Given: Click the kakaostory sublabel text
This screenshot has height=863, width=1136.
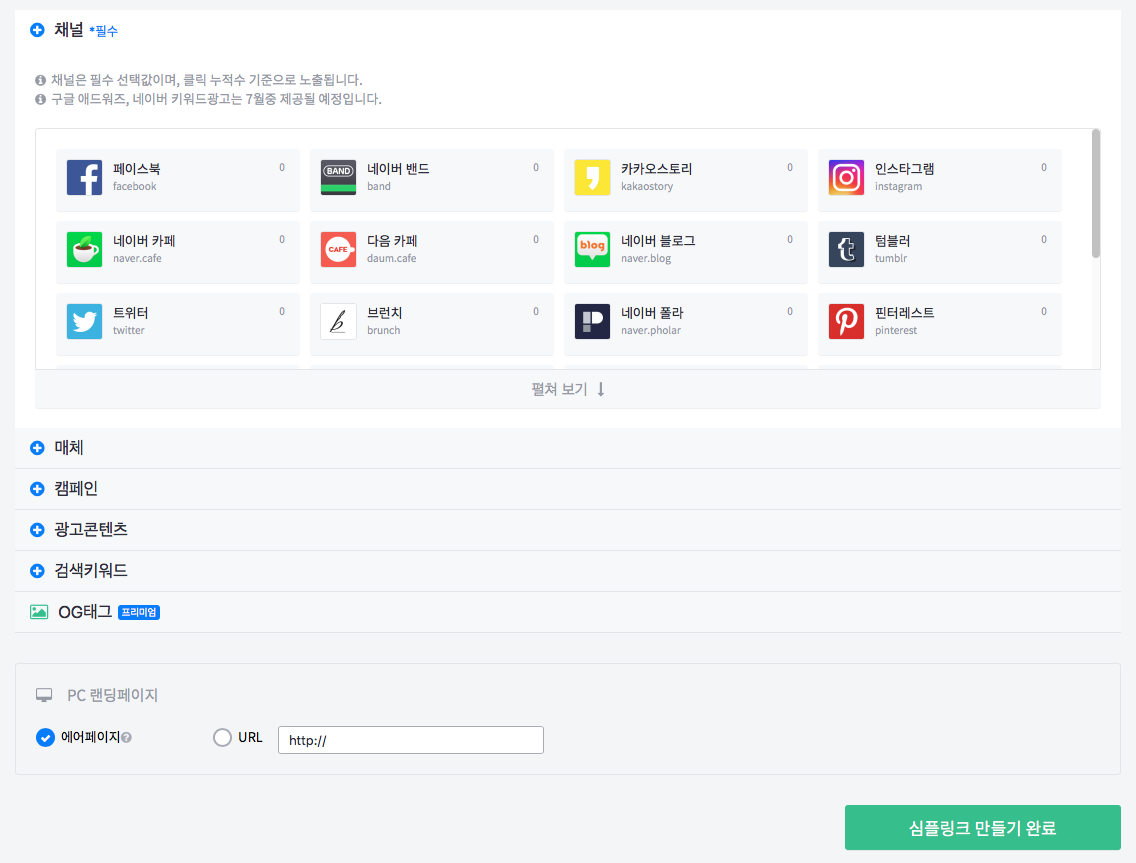Looking at the screenshot, I should click(x=647, y=186).
